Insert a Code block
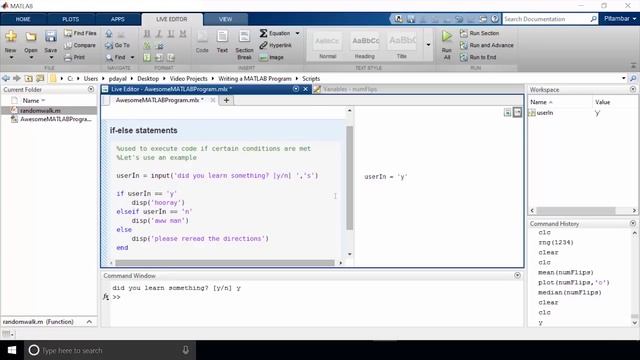This screenshot has width=640, height=360. tap(202, 42)
